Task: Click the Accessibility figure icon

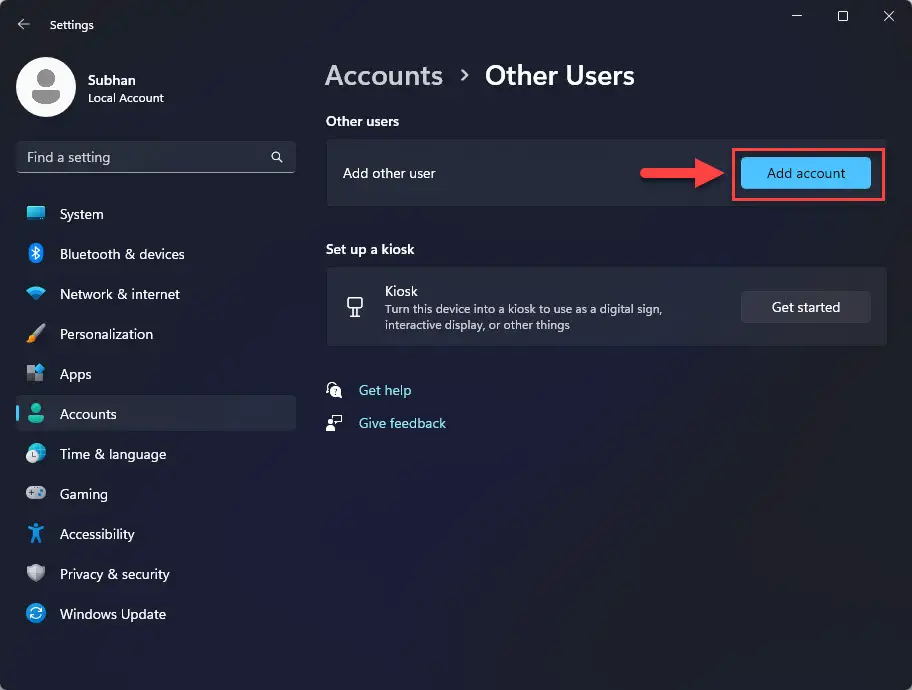Action: [x=36, y=533]
